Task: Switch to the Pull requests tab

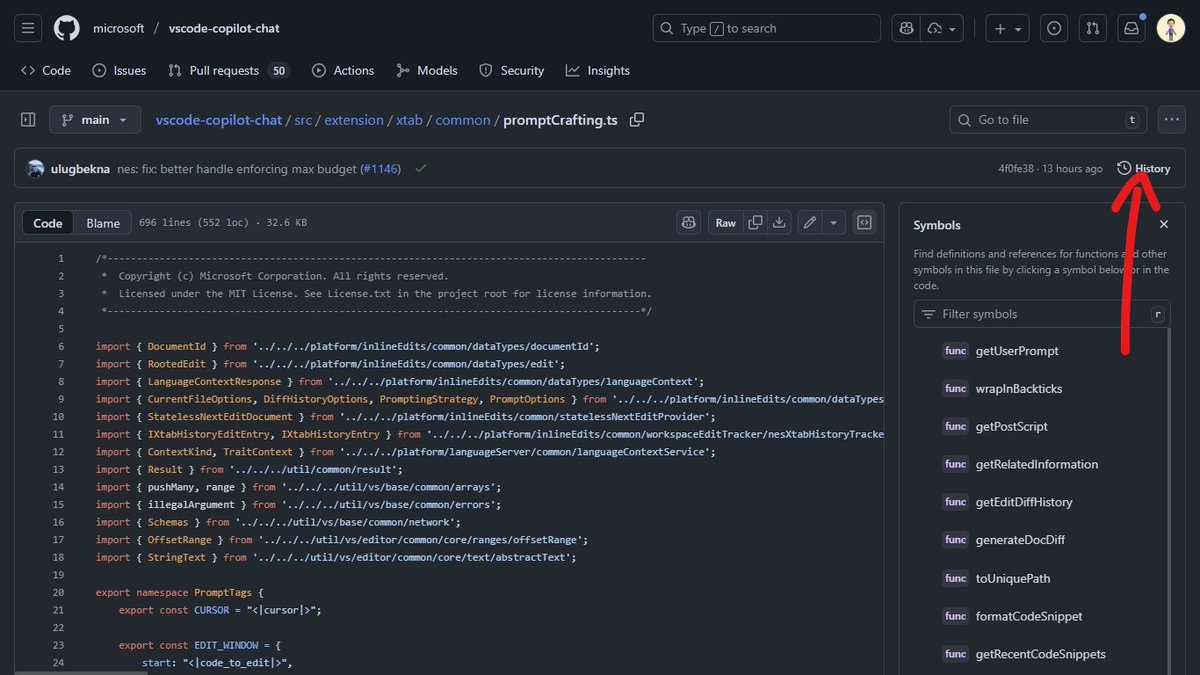Action: coord(228,70)
